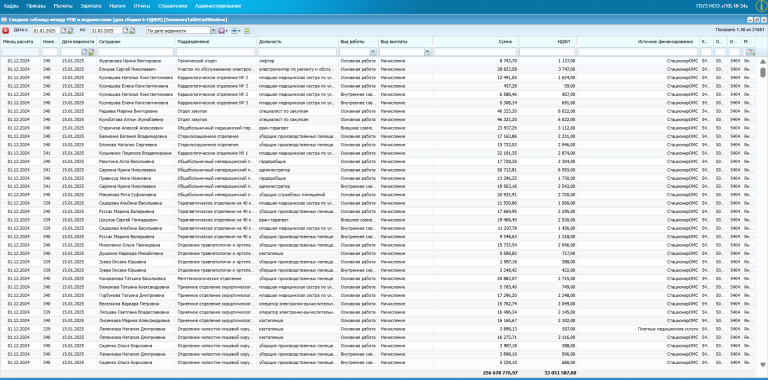Open the 'Администрирование' menu

[218, 6]
